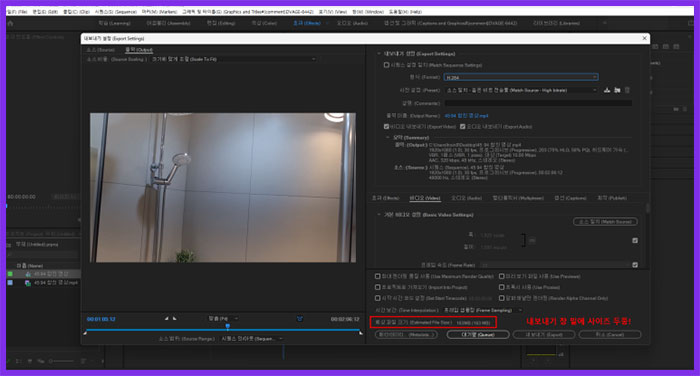
Task: Click the Set Out Point triangle icon
Action: tap(175, 318)
